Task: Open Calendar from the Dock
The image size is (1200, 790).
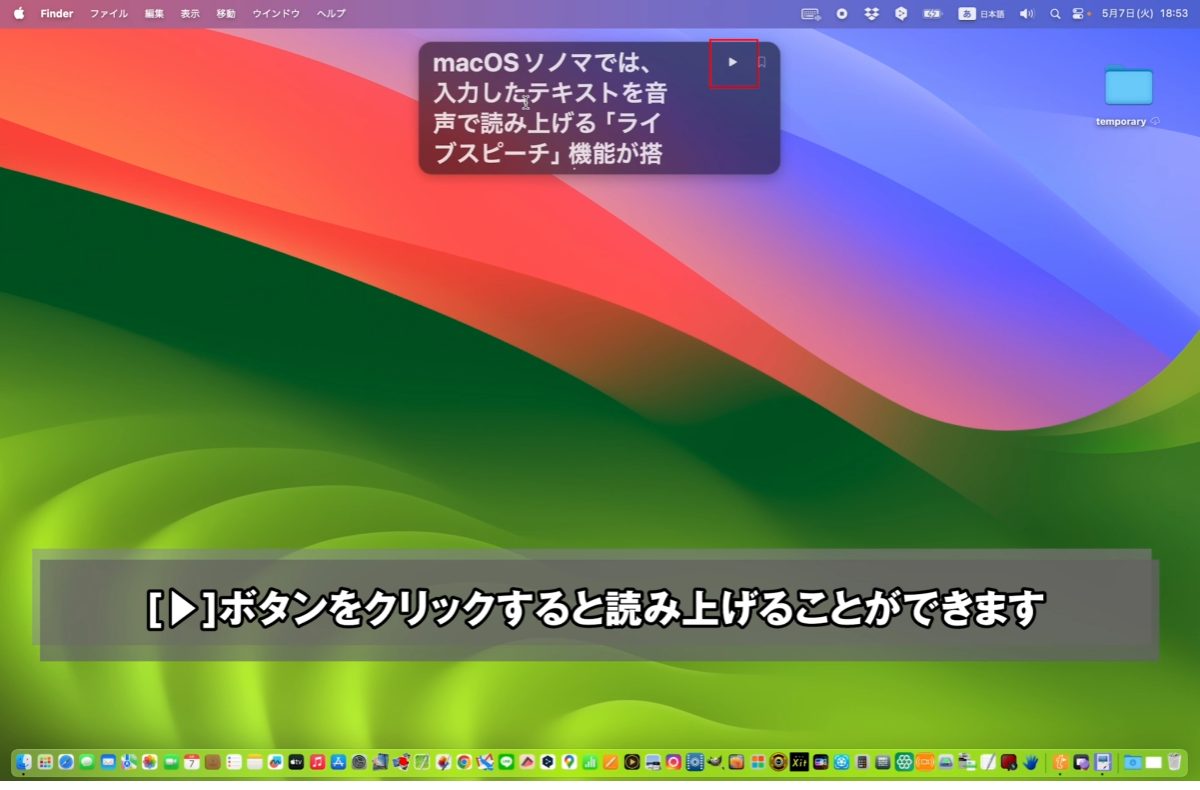Action: (x=192, y=762)
